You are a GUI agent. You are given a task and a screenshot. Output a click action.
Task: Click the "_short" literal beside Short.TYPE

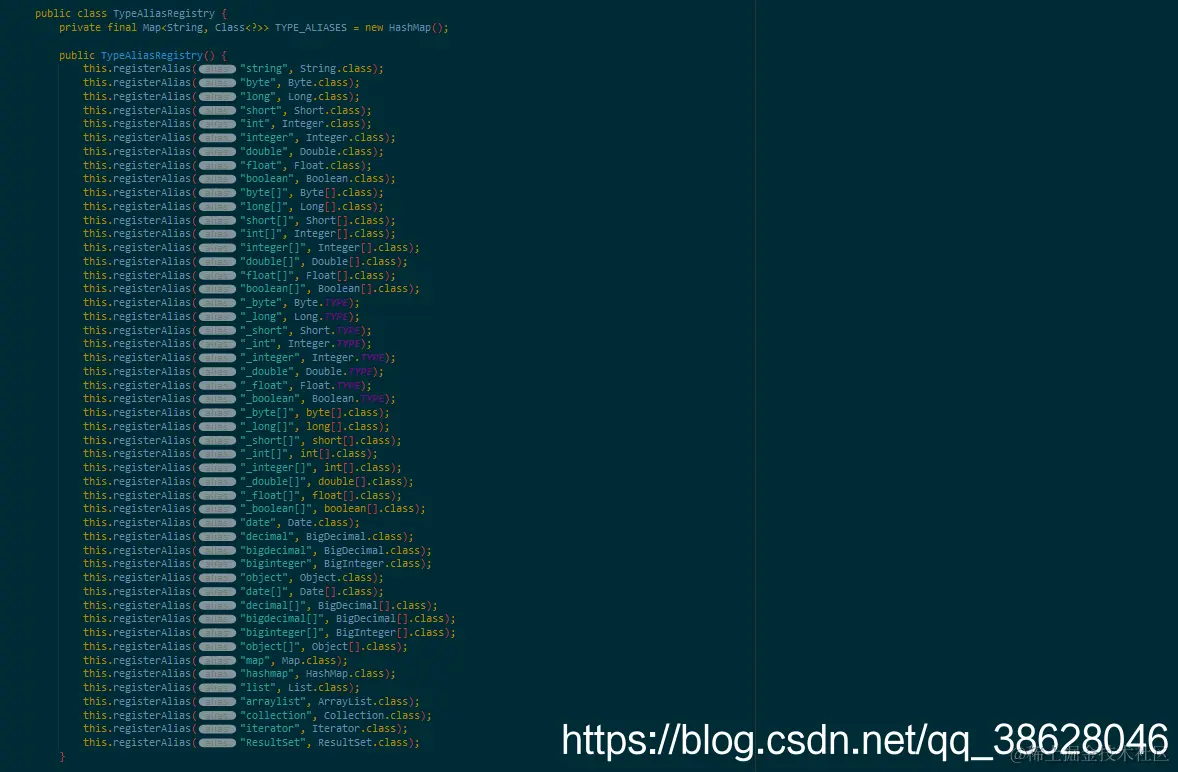pyautogui.click(x=264, y=330)
